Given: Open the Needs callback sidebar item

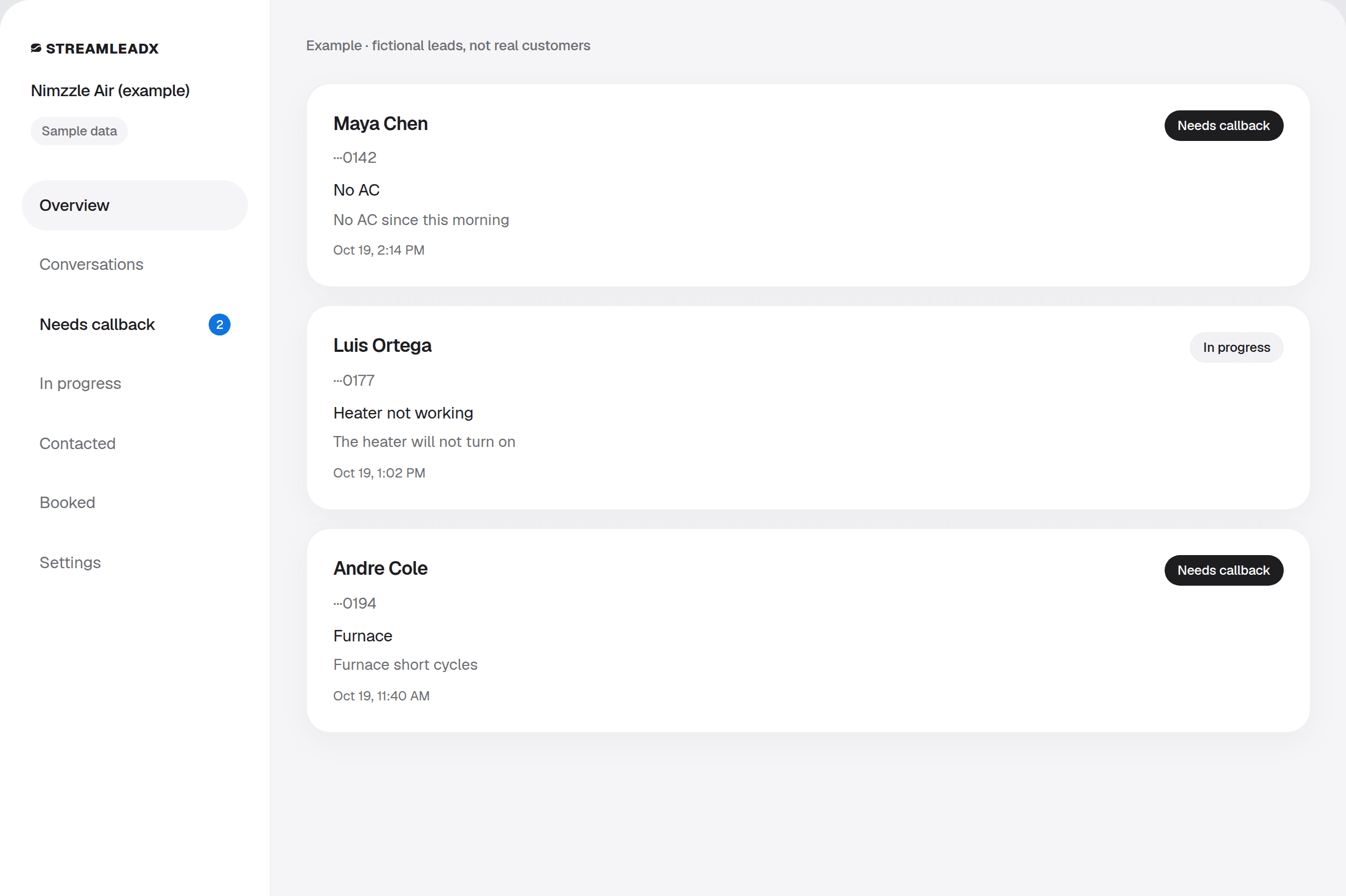Looking at the screenshot, I should click(x=135, y=325).
